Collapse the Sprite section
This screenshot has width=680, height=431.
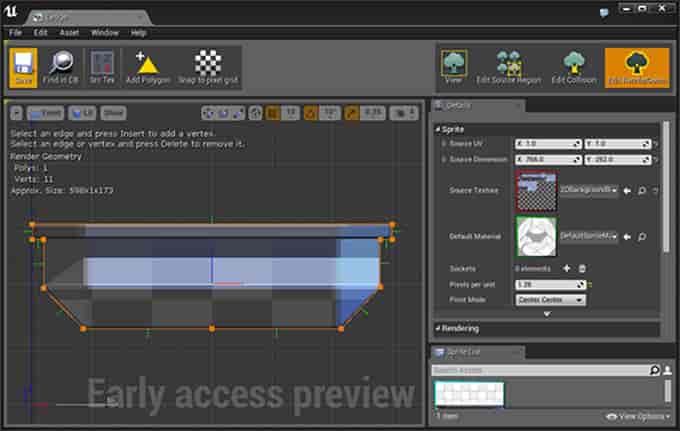(x=438, y=129)
